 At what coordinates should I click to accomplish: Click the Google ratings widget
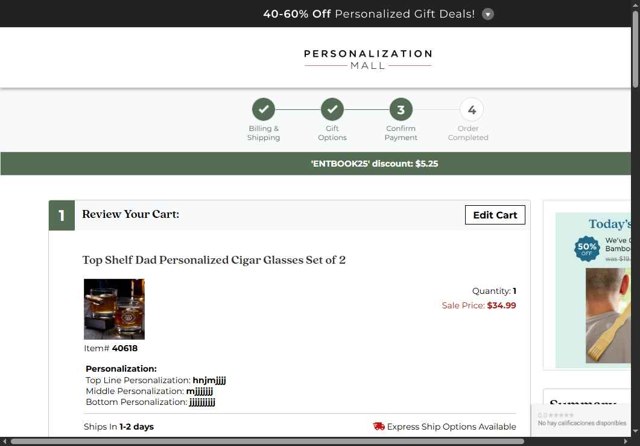581,419
